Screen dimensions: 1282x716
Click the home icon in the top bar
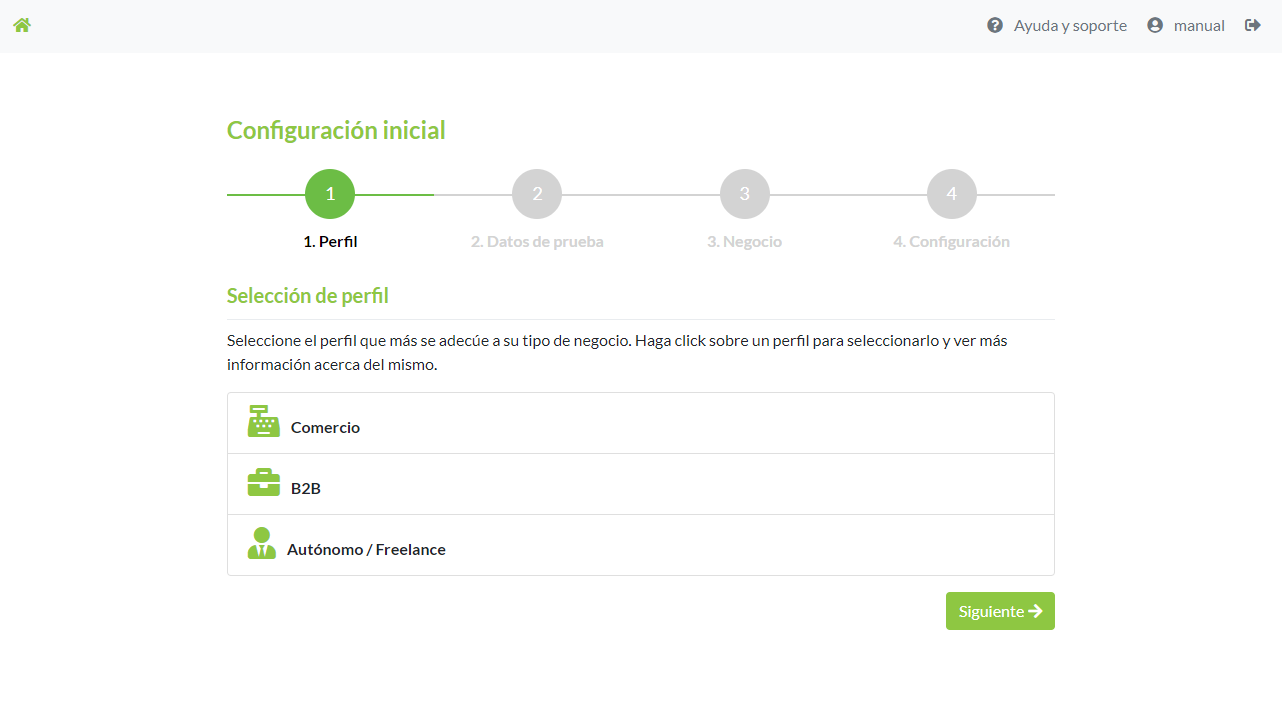coord(21,24)
